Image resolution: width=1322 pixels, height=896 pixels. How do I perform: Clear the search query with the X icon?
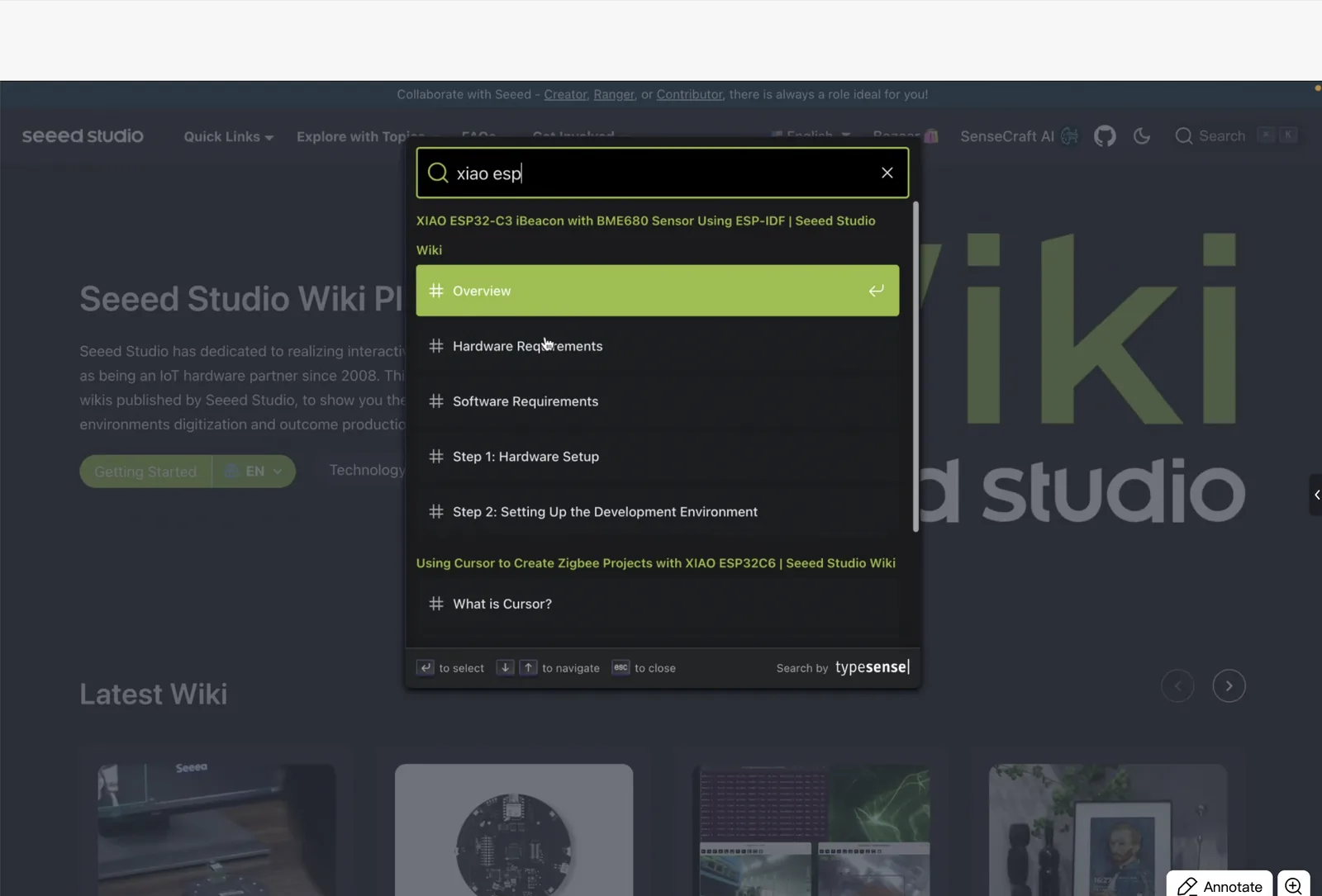tap(887, 173)
